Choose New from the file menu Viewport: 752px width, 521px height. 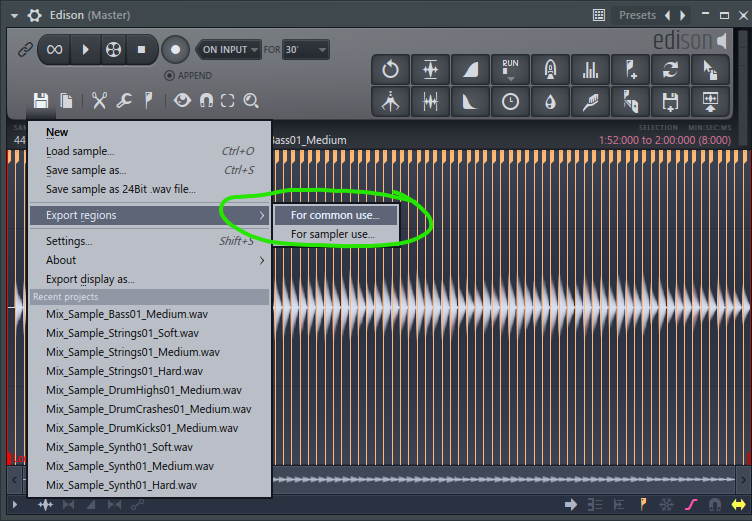(150, 132)
